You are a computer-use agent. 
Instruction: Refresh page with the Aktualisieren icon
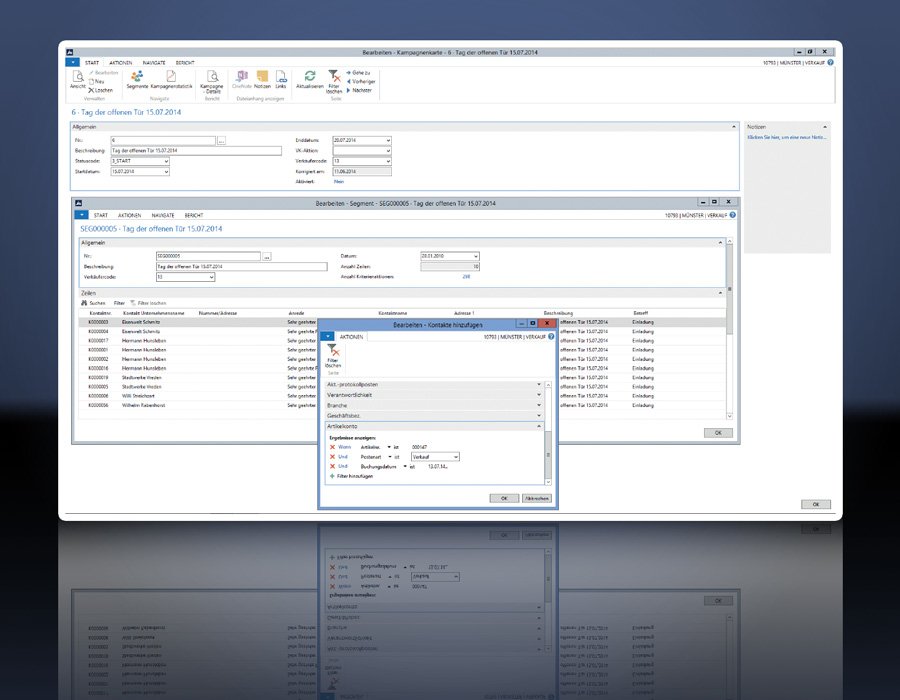pyautogui.click(x=310, y=78)
